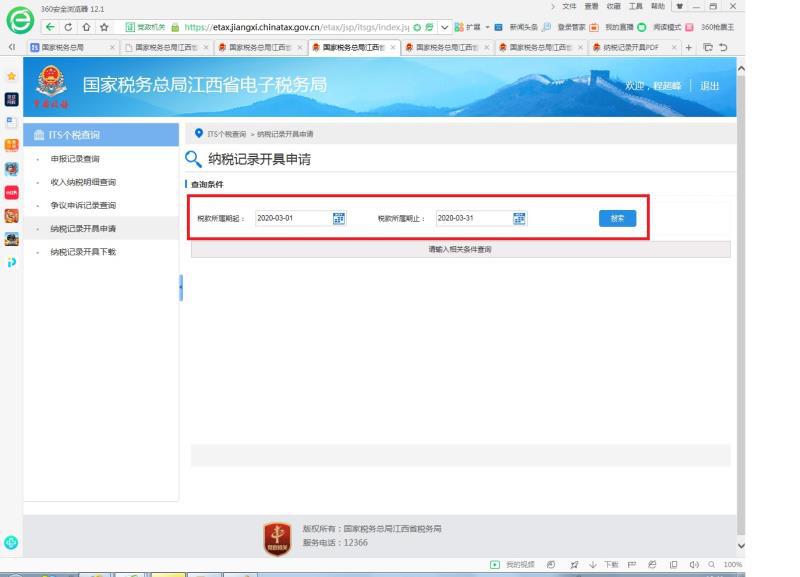The image size is (800, 577).
Task: Click the browser address bar URL
Action: pos(296,27)
